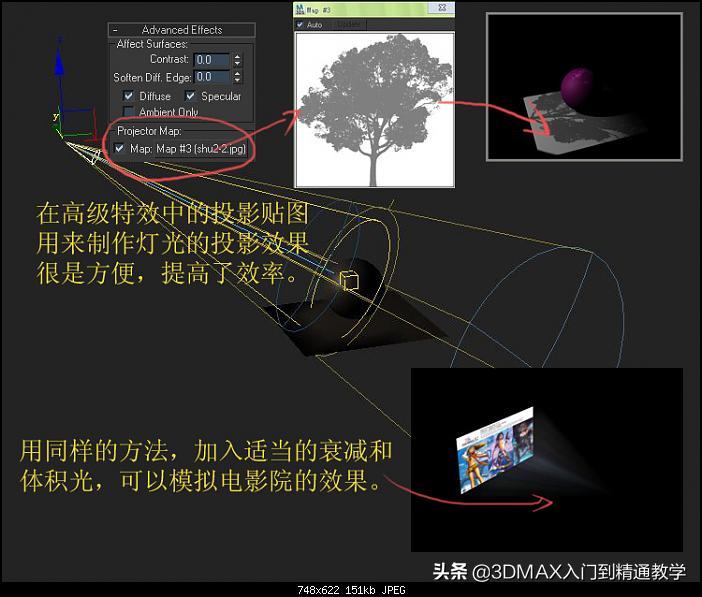Toggle the Diffuse checkbox
This screenshot has width=702, height=597.
coord(128,96)
